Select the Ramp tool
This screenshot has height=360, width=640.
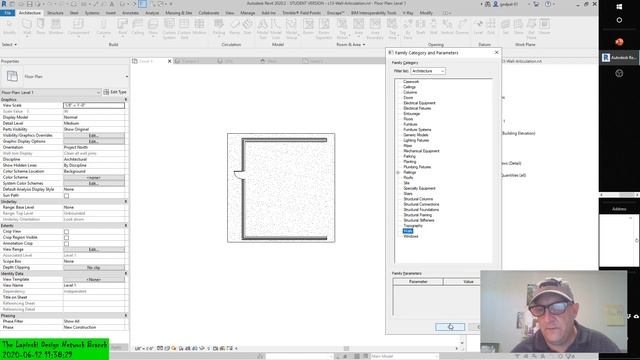click(235, 27)
